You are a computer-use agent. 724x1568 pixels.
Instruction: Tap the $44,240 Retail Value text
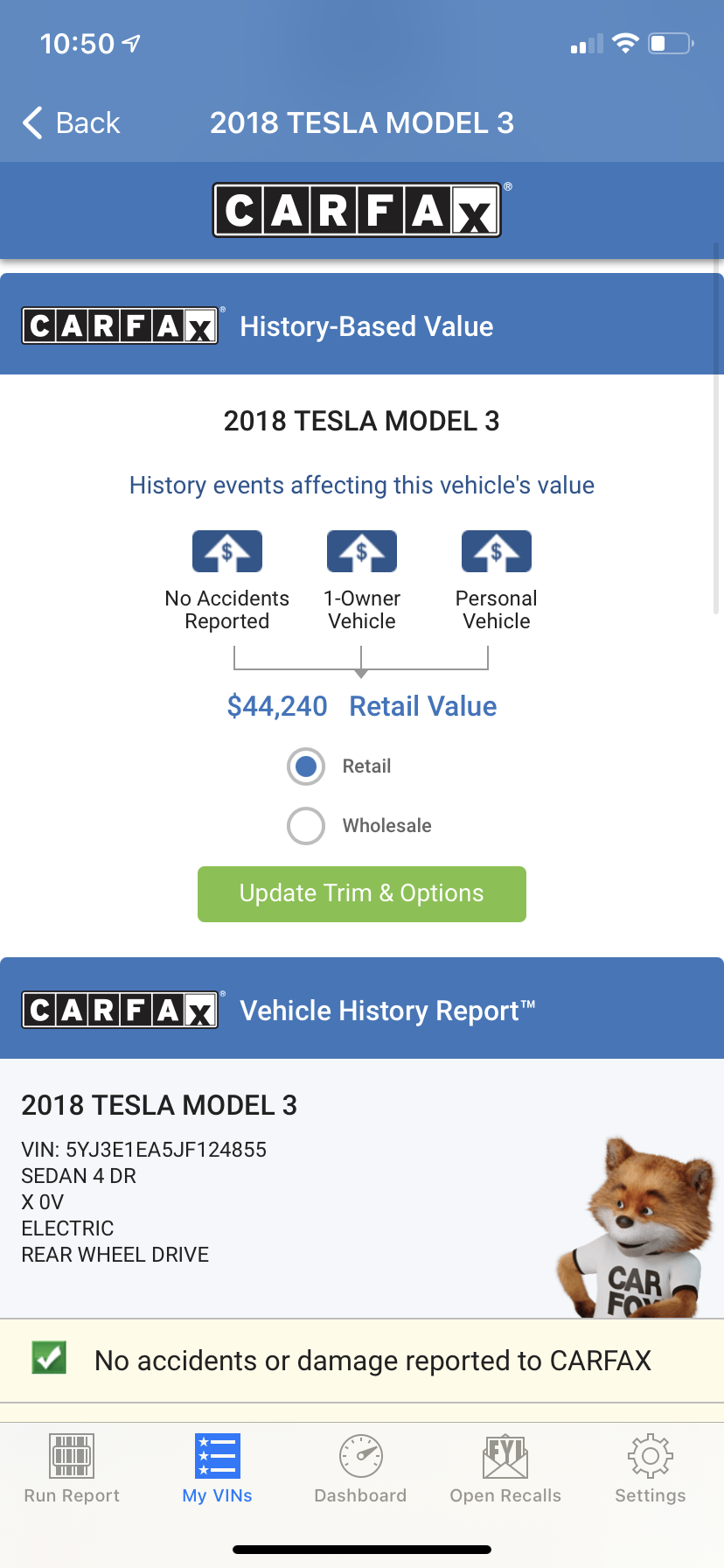coord(361,706)
